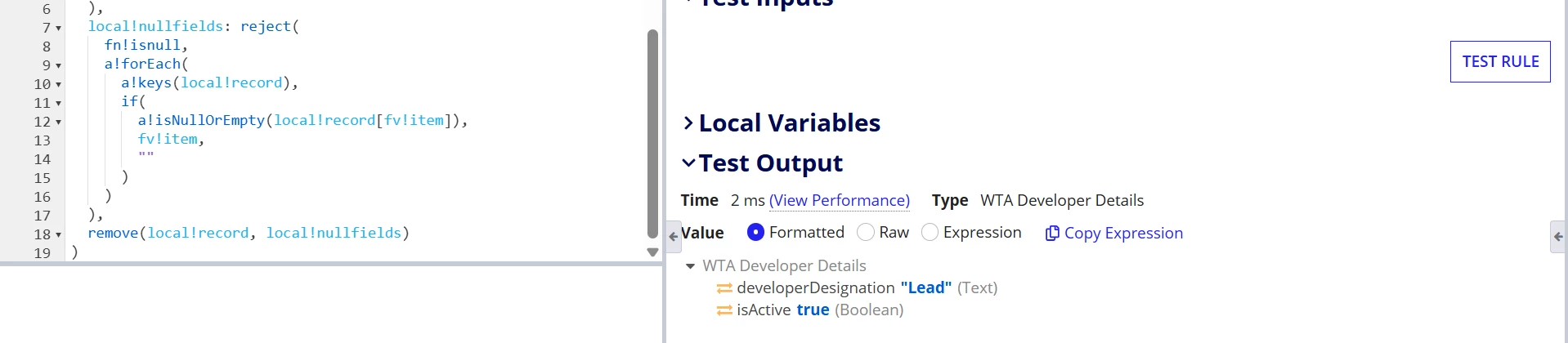Click the Copy Expression link
The height and width of the screenshot is (343, 1568).
[x=1123, y=234]
